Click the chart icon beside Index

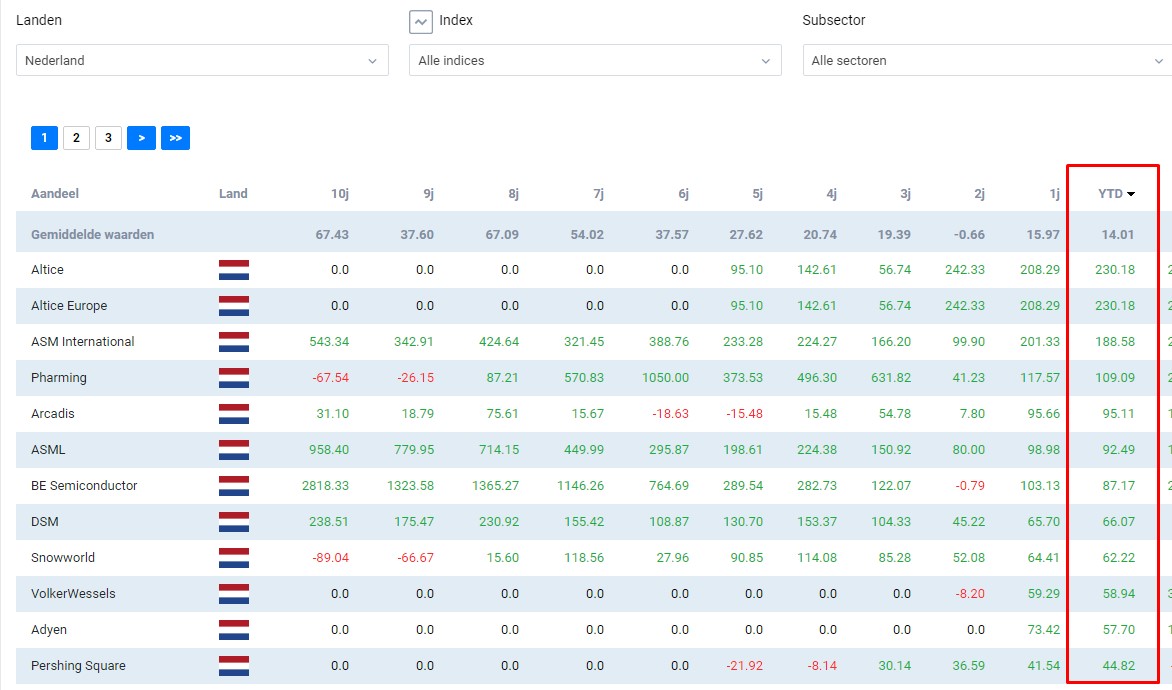421,22
